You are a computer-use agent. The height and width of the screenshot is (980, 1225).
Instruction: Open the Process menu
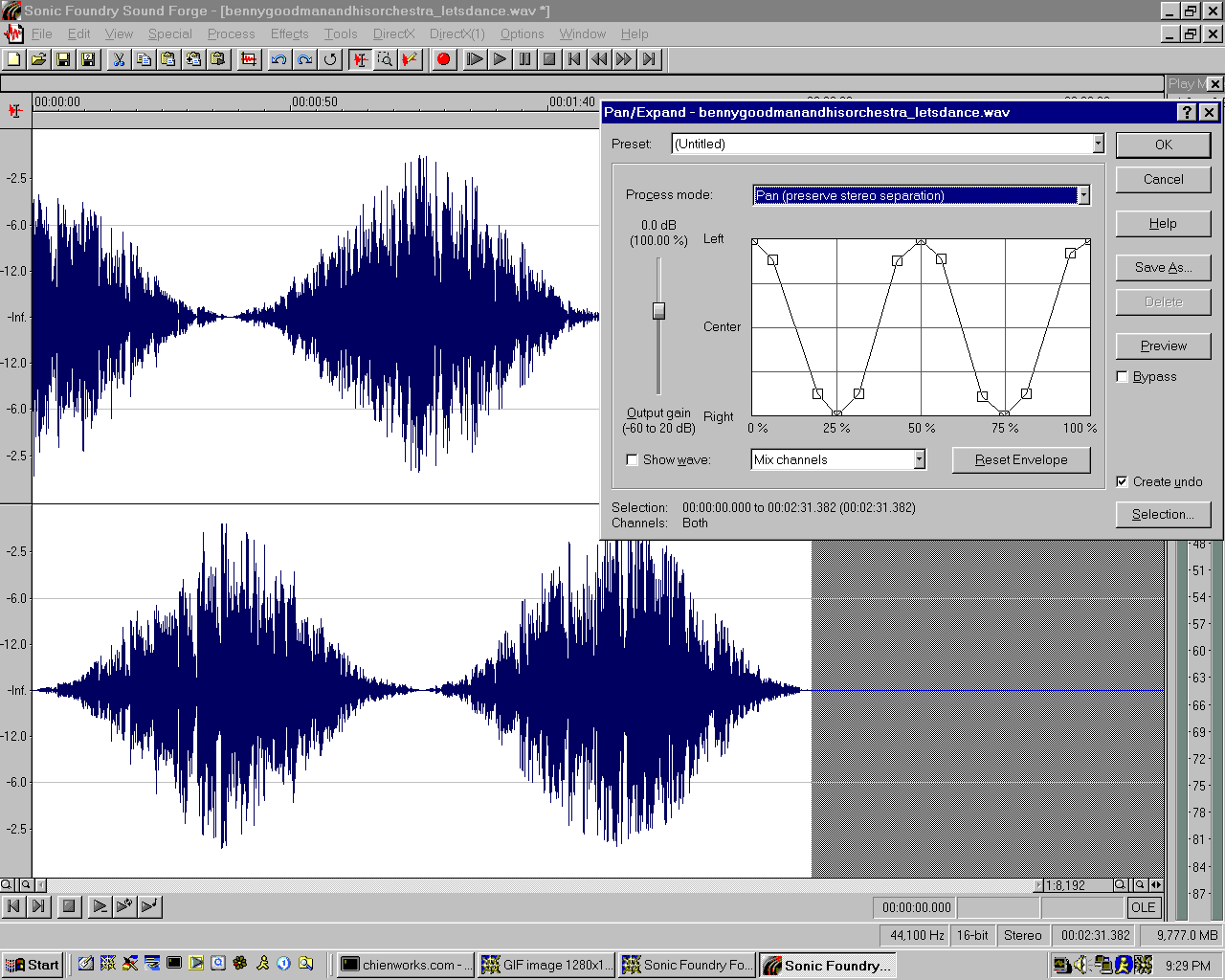[232, 33]
